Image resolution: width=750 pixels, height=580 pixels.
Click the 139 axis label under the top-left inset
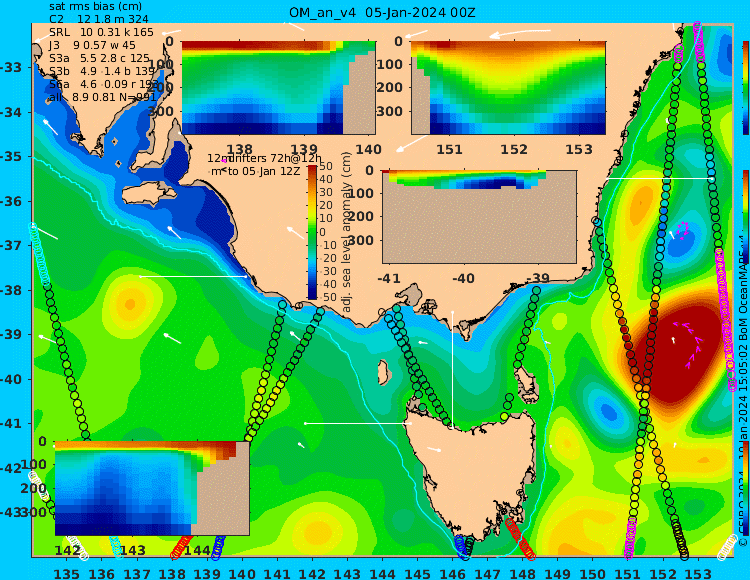304,150
